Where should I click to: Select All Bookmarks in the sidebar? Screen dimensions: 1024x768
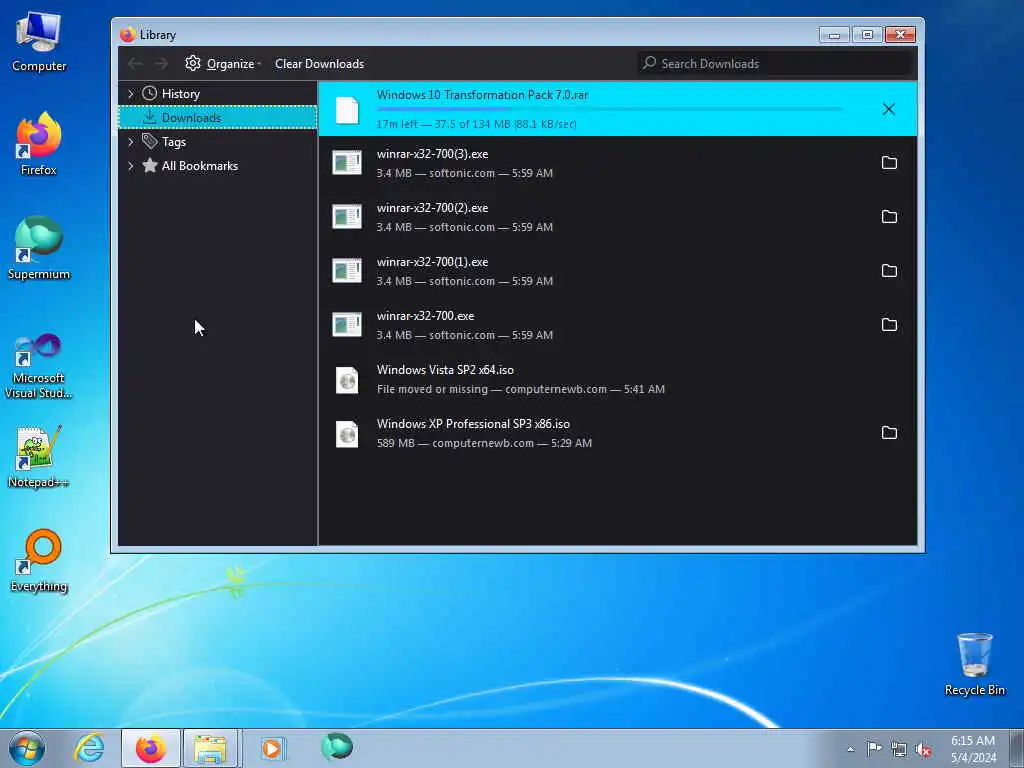pyautogui.click(x=200, y=166)
